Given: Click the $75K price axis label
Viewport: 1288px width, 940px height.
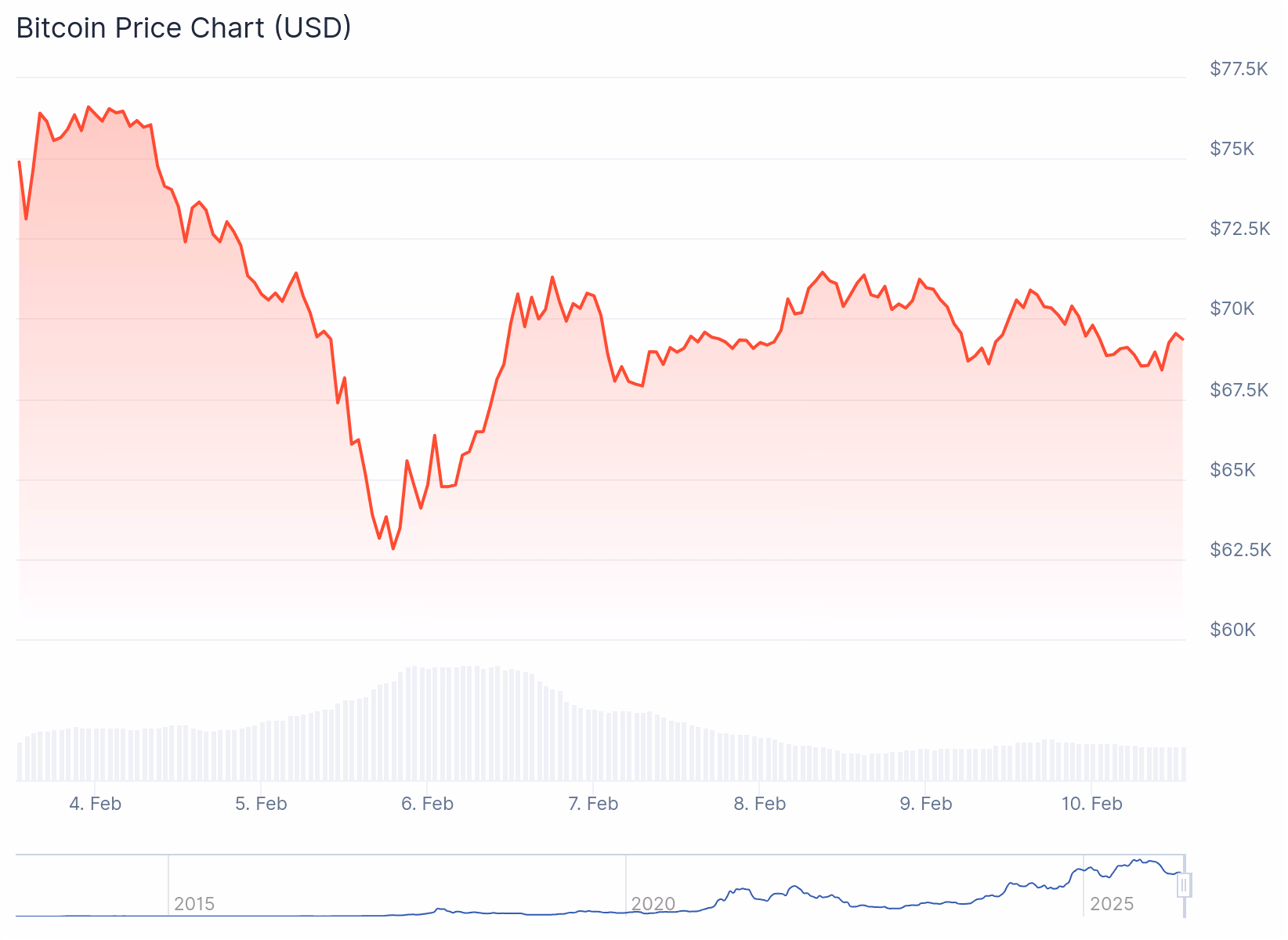Looking at the screenshot, I should point(1232,149).
